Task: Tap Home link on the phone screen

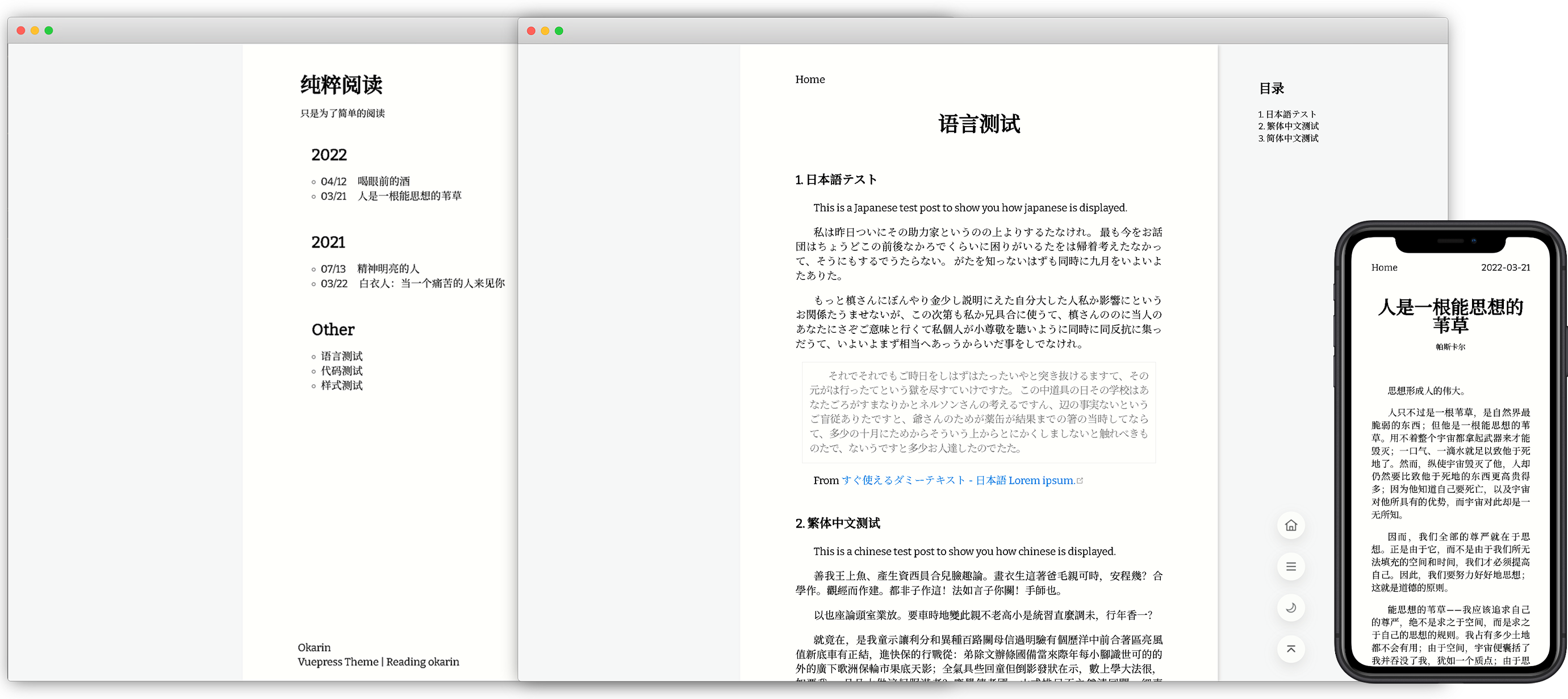Action: pyautogui.click(x=1383, y=267)
